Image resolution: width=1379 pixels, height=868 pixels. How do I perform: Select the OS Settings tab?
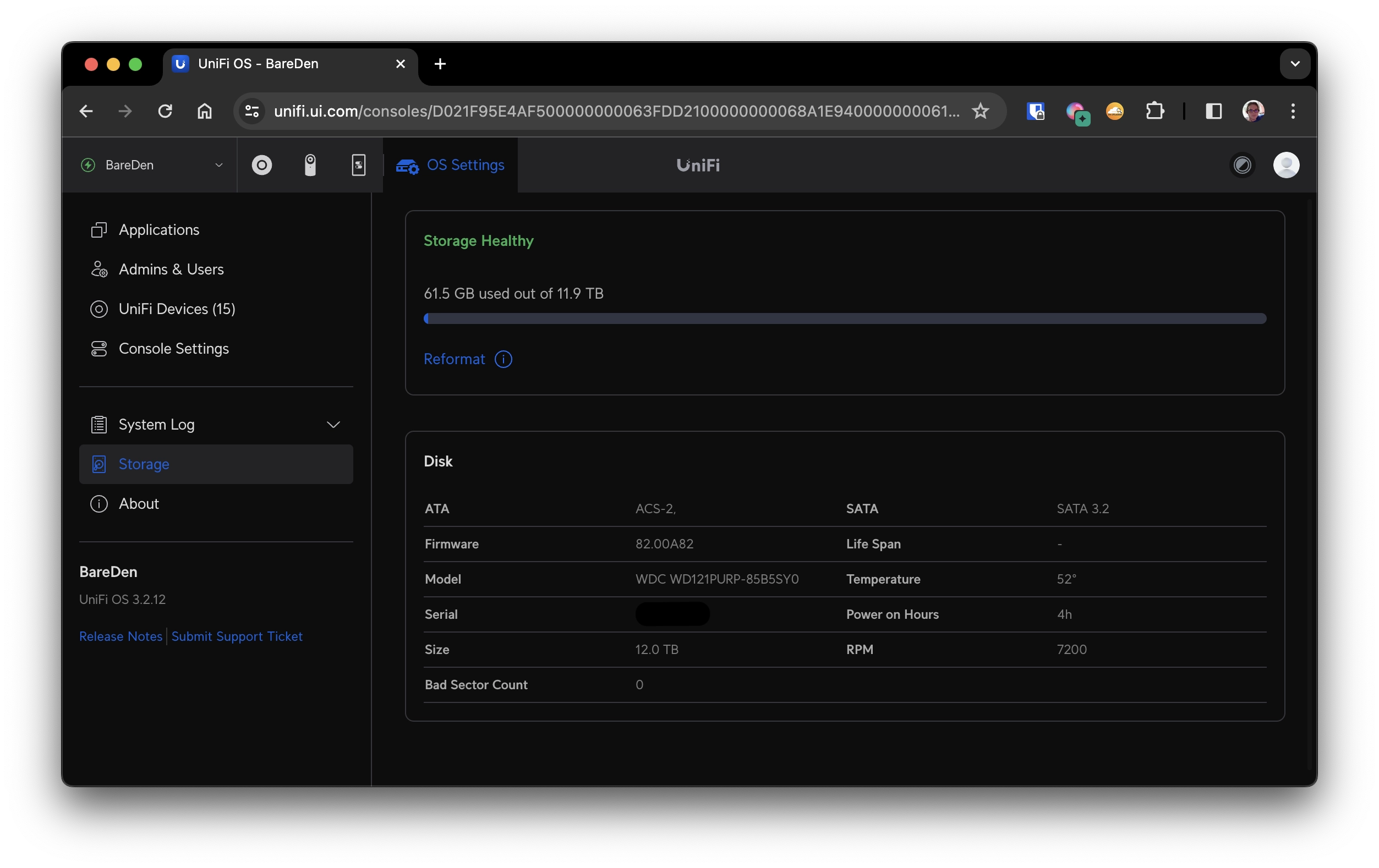[450, 165]
